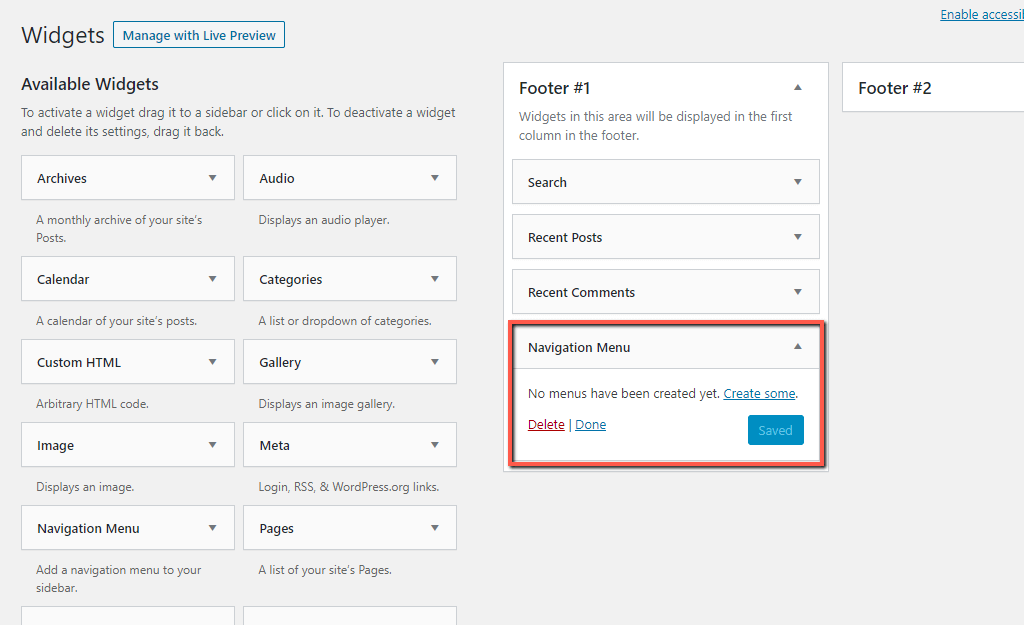Image resolution: width=1024 pixels, height=625 pixels.
Task: Select the Image widget title
Action: (x=56, y=445)
